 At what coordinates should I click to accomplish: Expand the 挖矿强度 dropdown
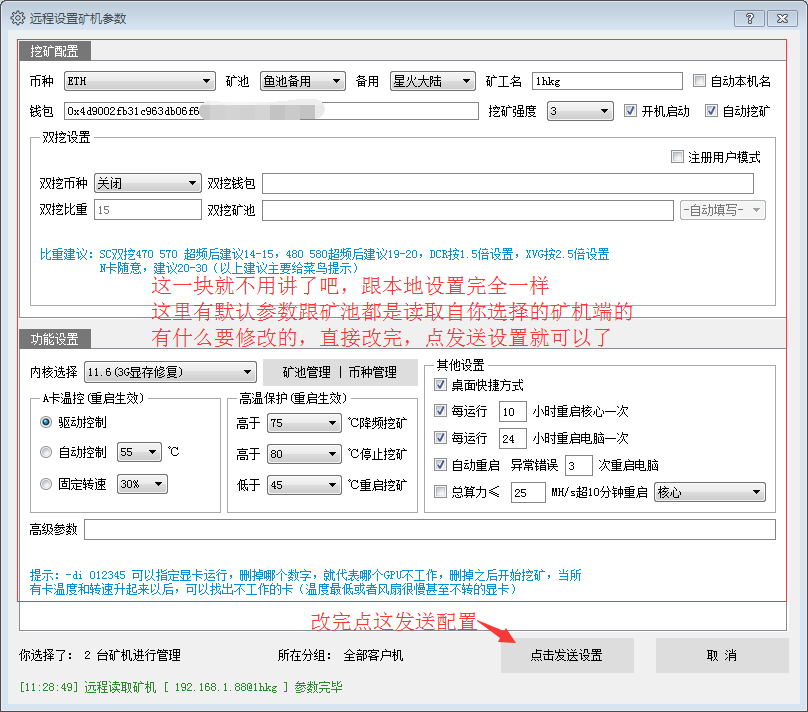tap(602, 110)
